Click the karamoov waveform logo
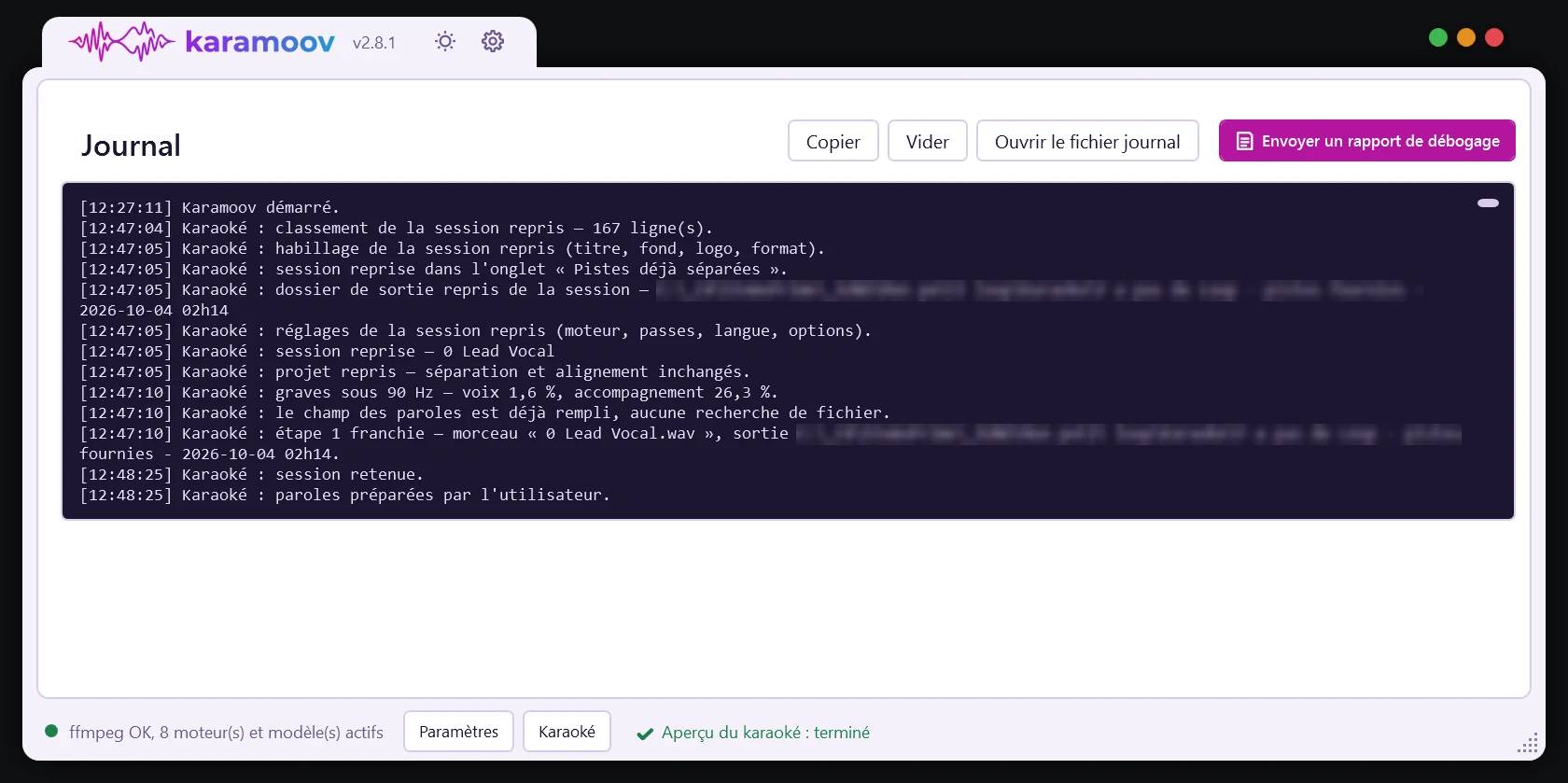Image resolution: width=1568 pixels, height=783 pixels. click(x=121, y=42)
